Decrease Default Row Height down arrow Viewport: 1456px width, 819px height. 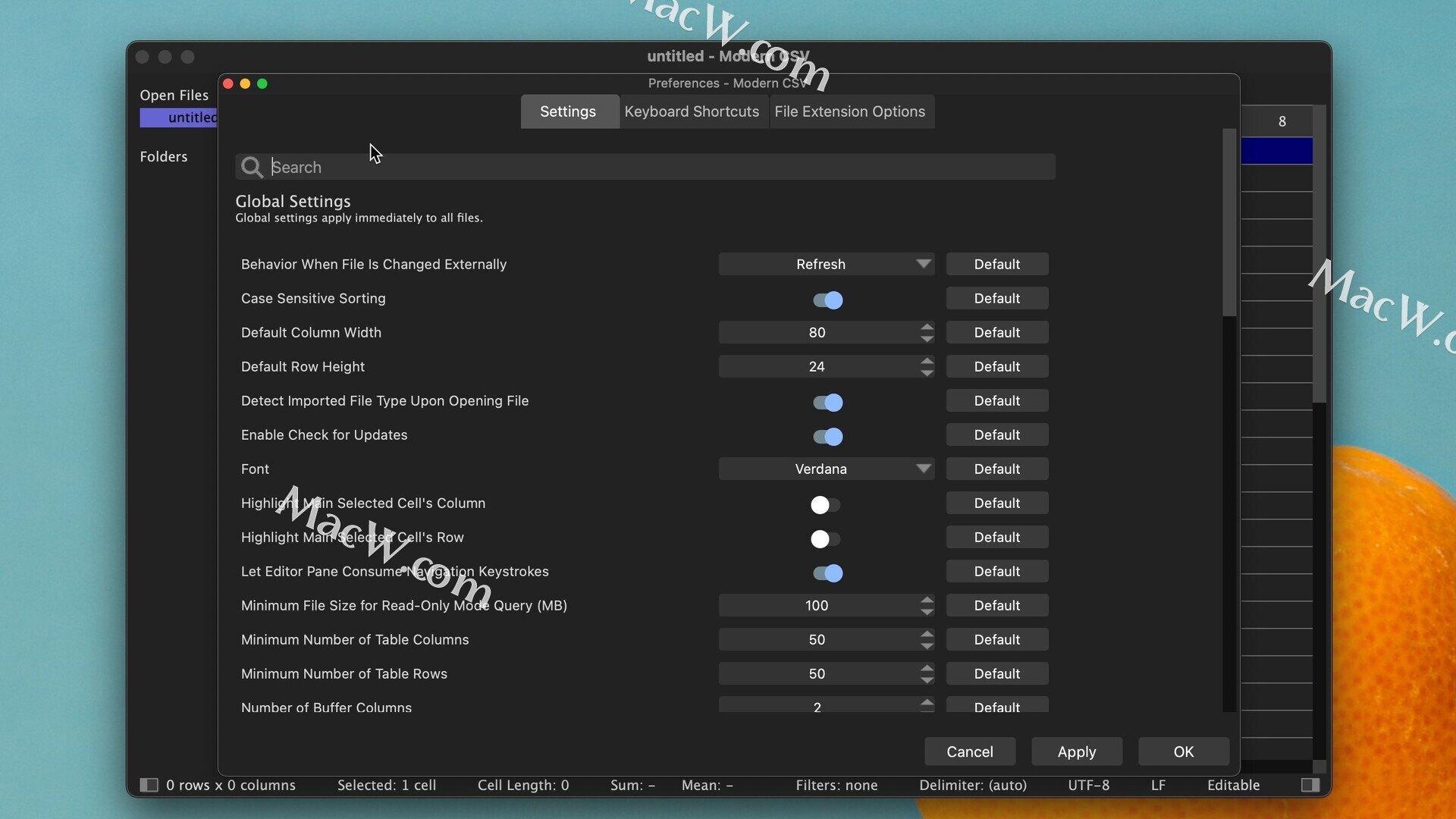tap(927, 372)
